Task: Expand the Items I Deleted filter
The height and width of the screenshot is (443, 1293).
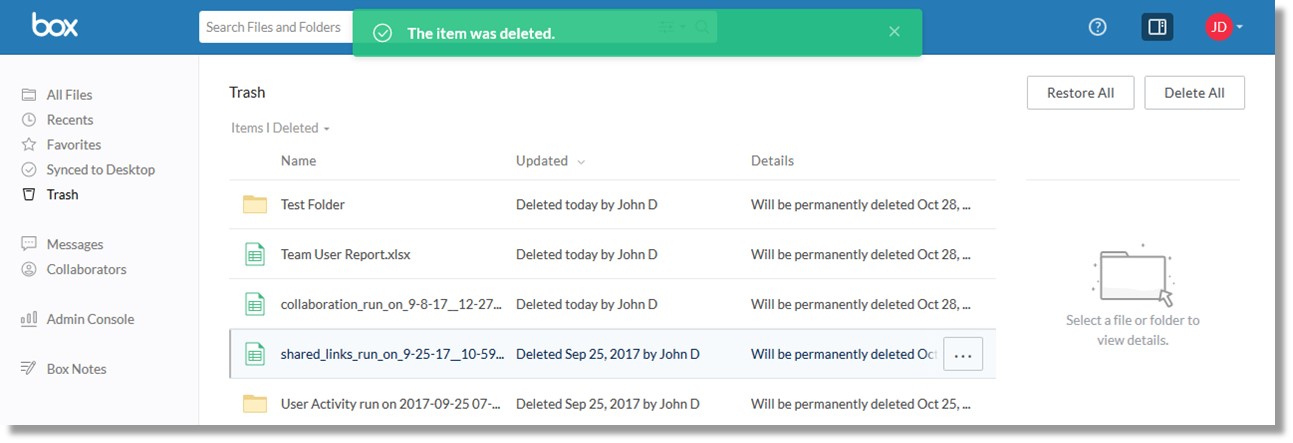Action: [280, 128]
